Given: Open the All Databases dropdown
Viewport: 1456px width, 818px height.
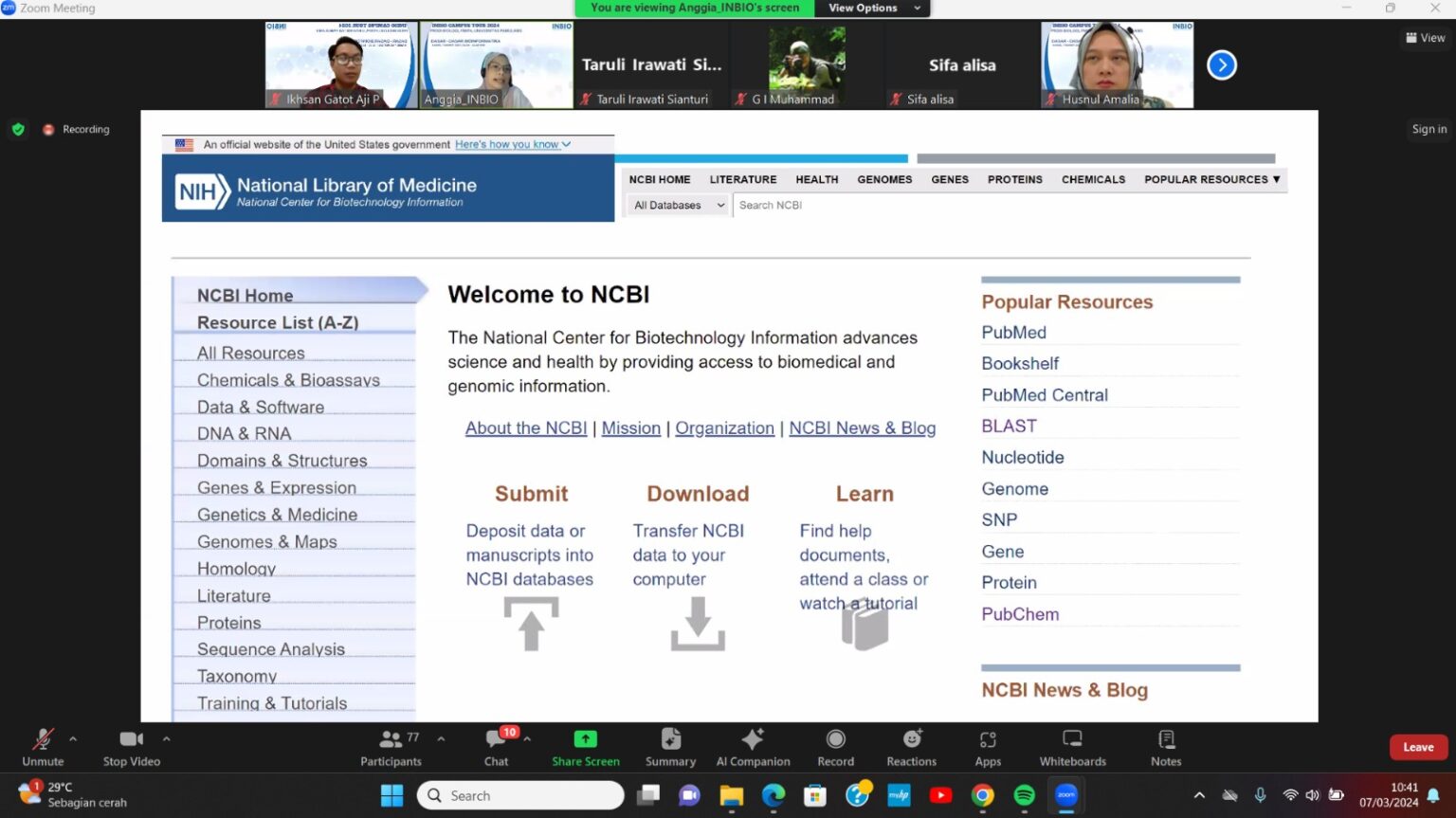Looking at the screenshot, I should pos(678,205).
